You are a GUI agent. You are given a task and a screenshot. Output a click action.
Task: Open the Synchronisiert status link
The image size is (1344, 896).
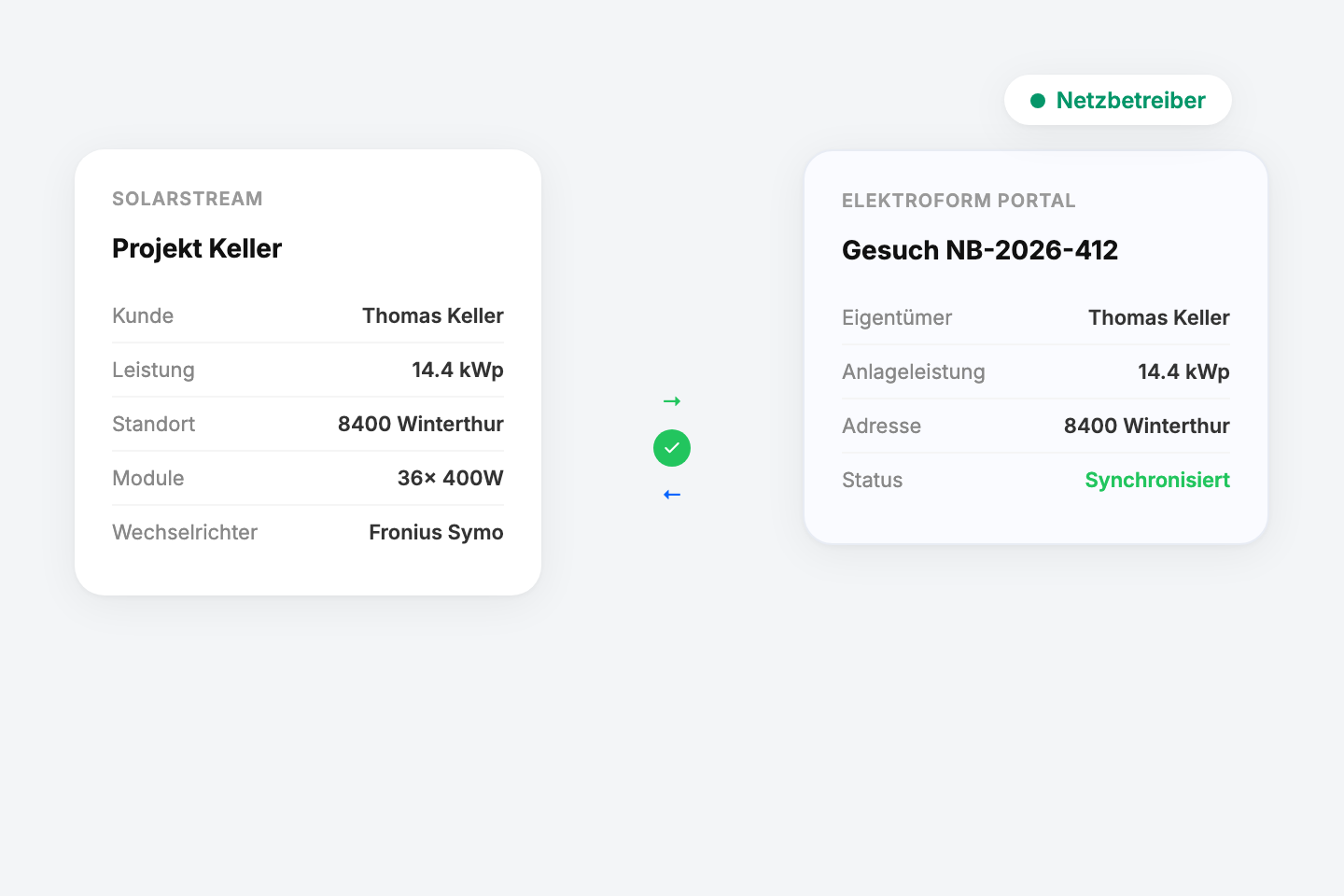1156,480
